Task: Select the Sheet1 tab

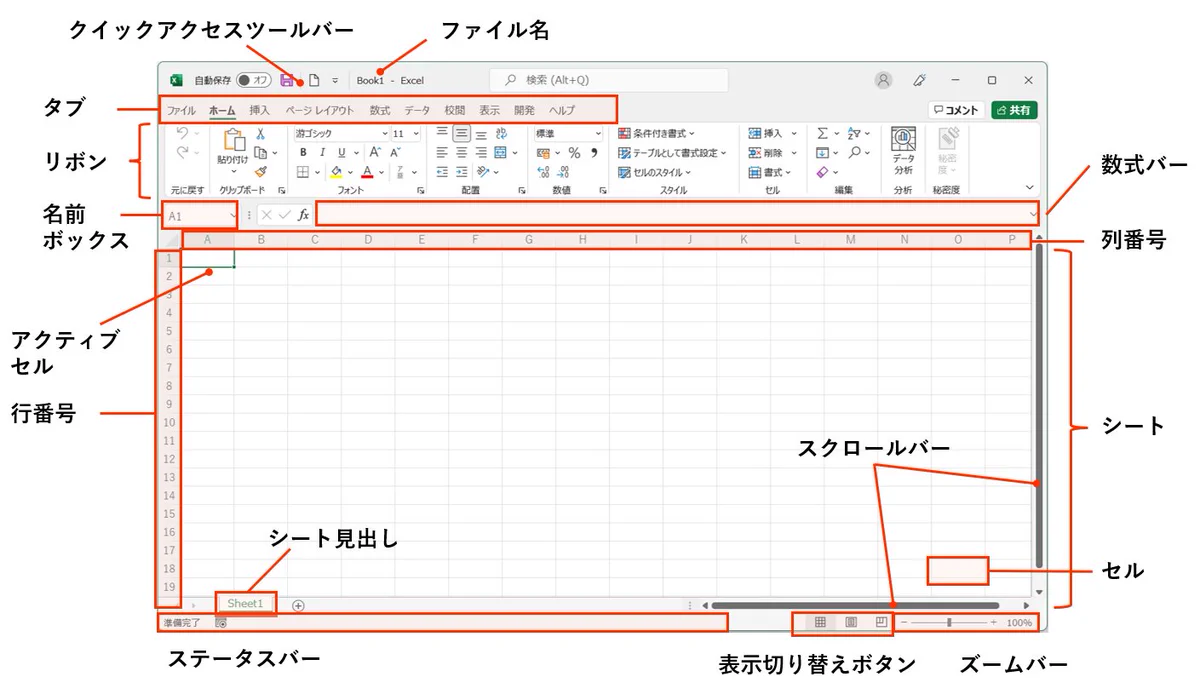Action: (x=245, y=603)
